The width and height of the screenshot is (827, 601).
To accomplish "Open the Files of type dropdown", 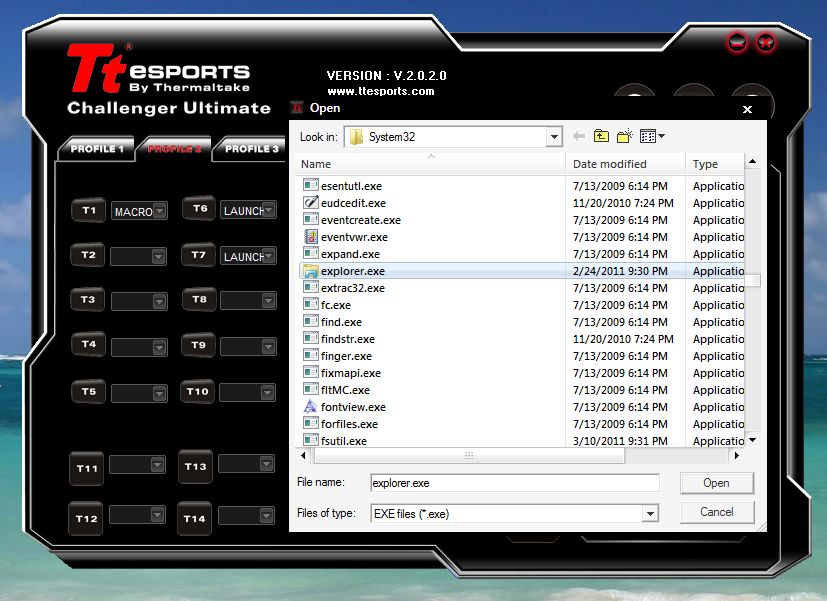I will [x=650, y=513].
